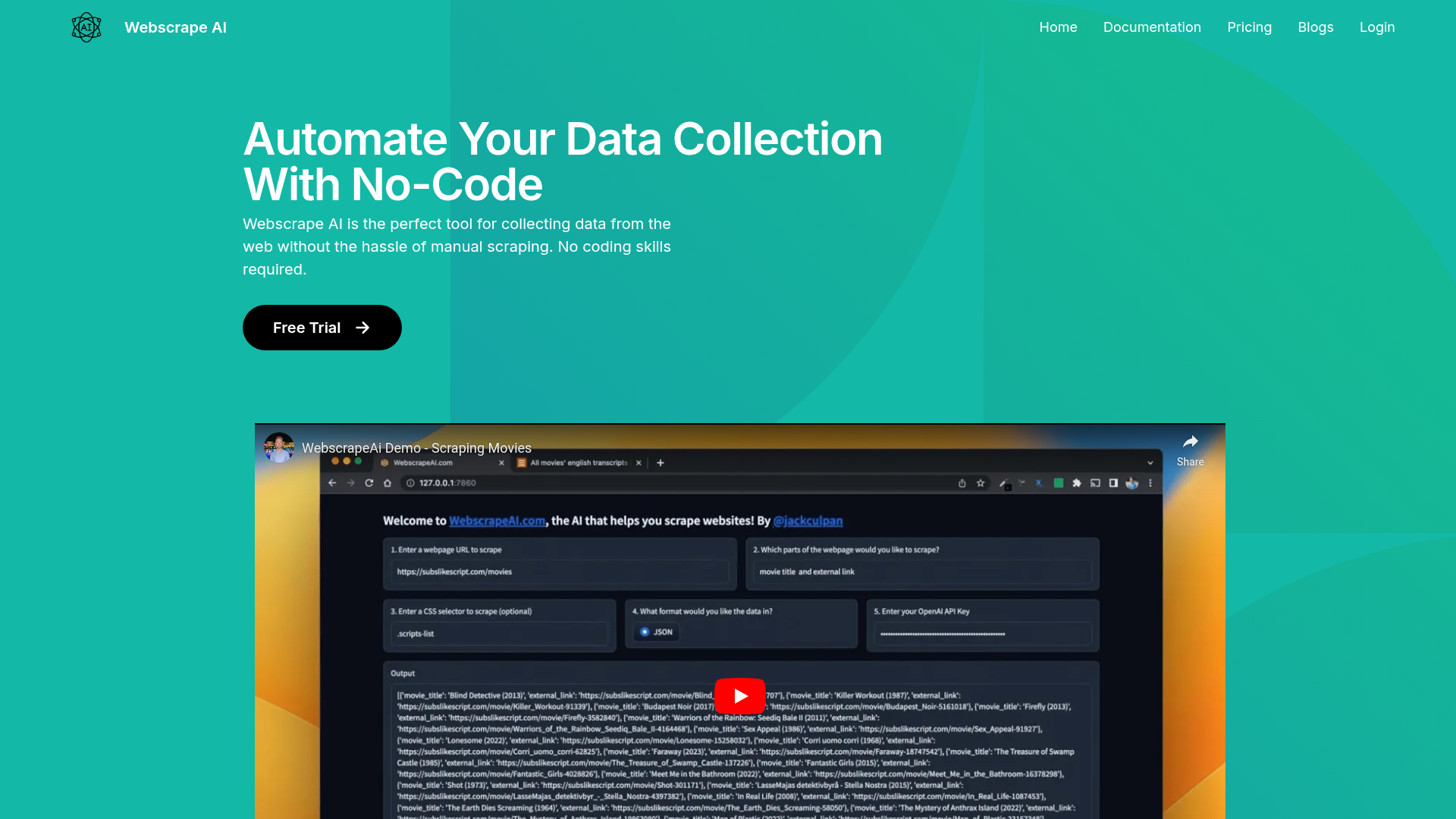This screenshot has width=1456, height=819.
Task: Click the green extension square icon
Action: point(1059,483)
